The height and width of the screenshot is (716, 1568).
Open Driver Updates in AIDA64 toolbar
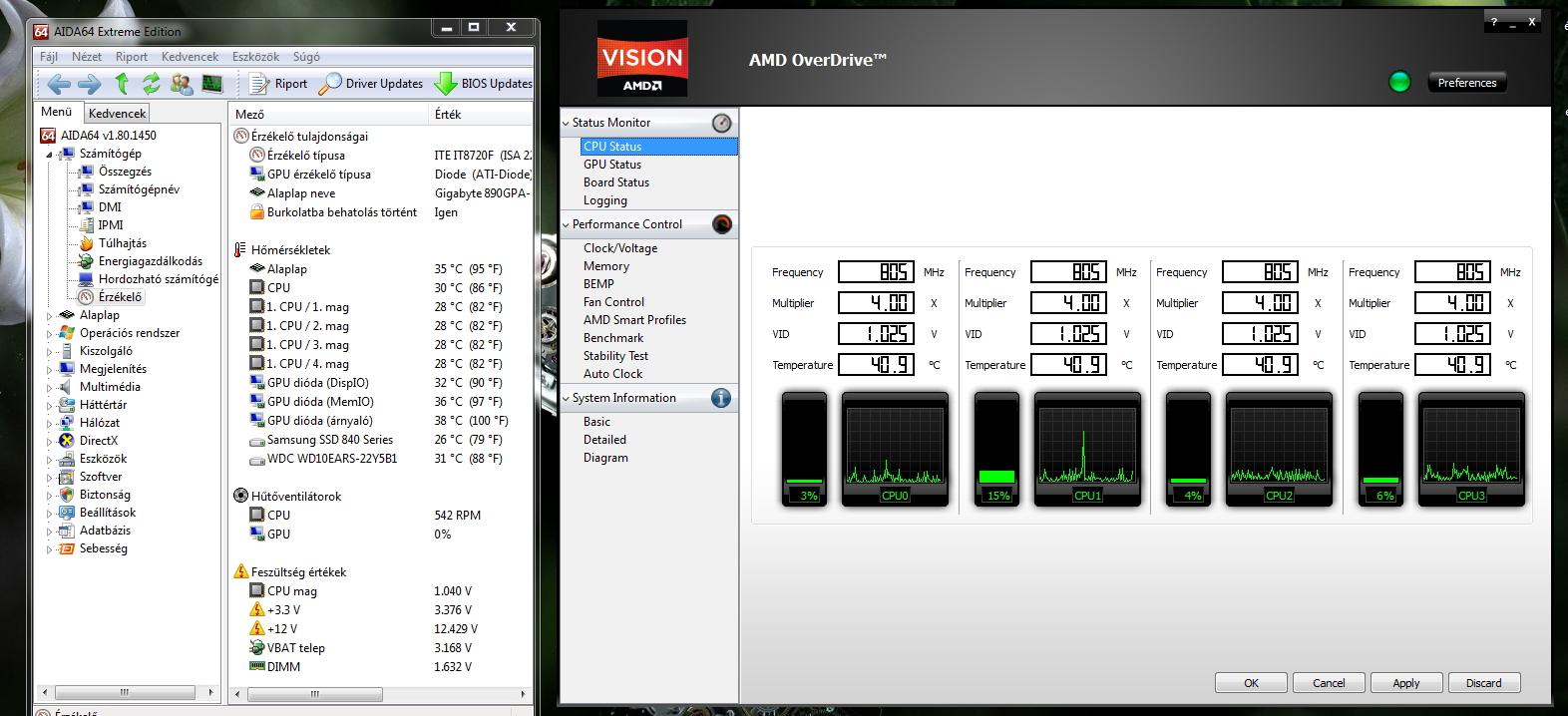click(x=371, y=84)
